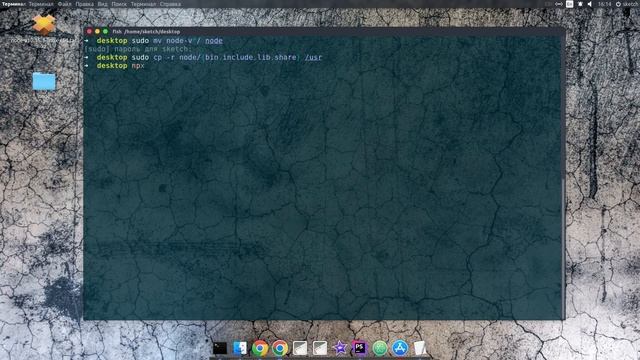Open the Файл menu
This screenshot has width=640, height=360.
pos(64,4)
